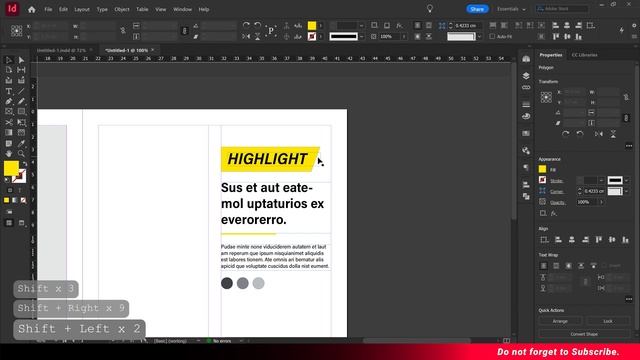
Task: Click reference point locator in Properties
Action: pyautogui.click(x=546, y=97)
